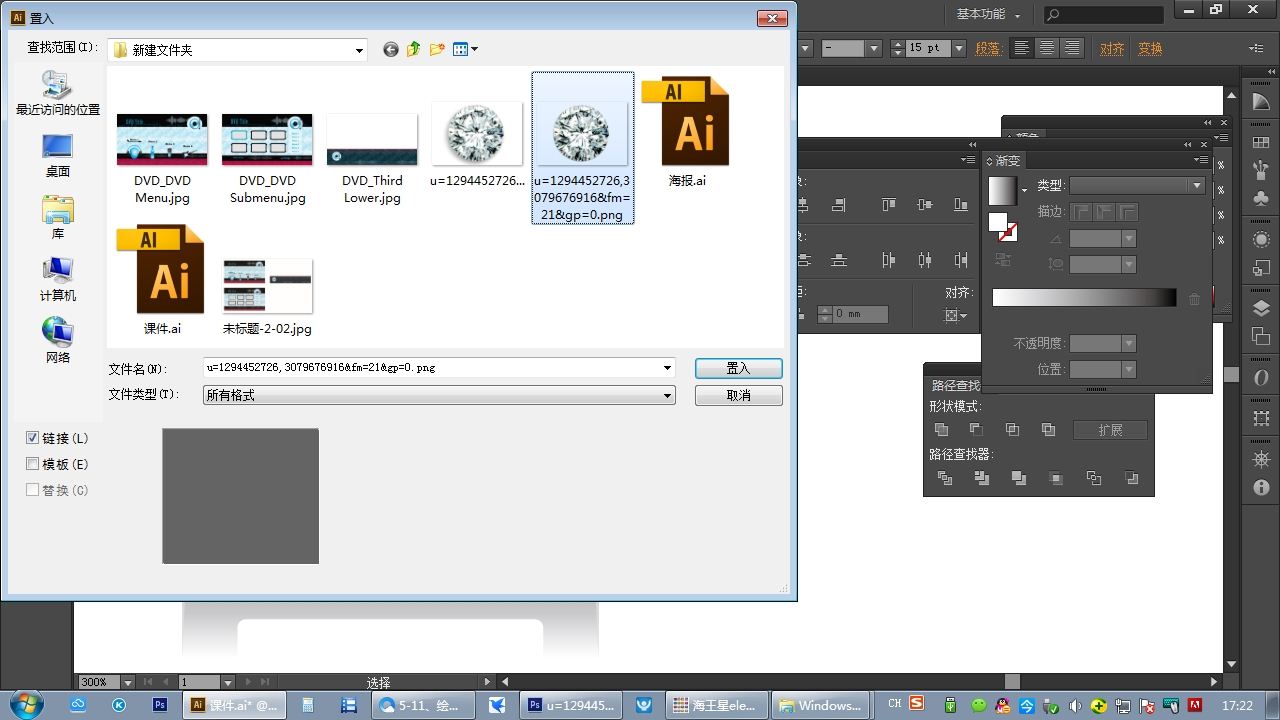The width and height of the screenshot is (1280, 720).
Task: Click the Unite shape mode in Pathfinder panel
Action: click(x=941, y=430)
